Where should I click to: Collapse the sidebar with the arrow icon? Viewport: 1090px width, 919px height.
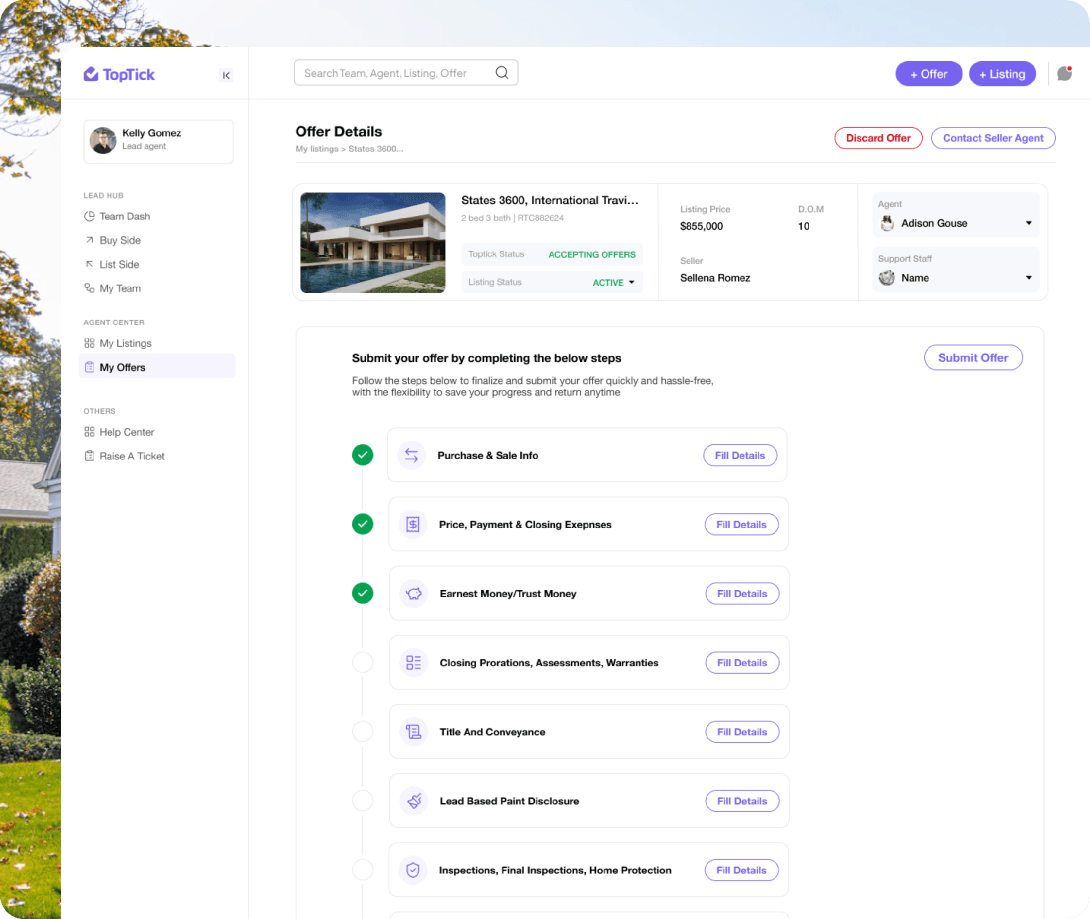pos(226,75)
